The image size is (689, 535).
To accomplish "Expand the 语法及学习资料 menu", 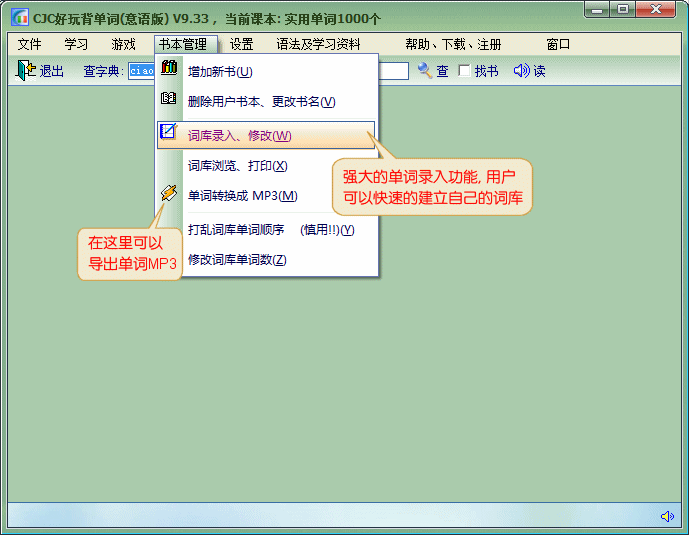I will (x=318, y=44).
